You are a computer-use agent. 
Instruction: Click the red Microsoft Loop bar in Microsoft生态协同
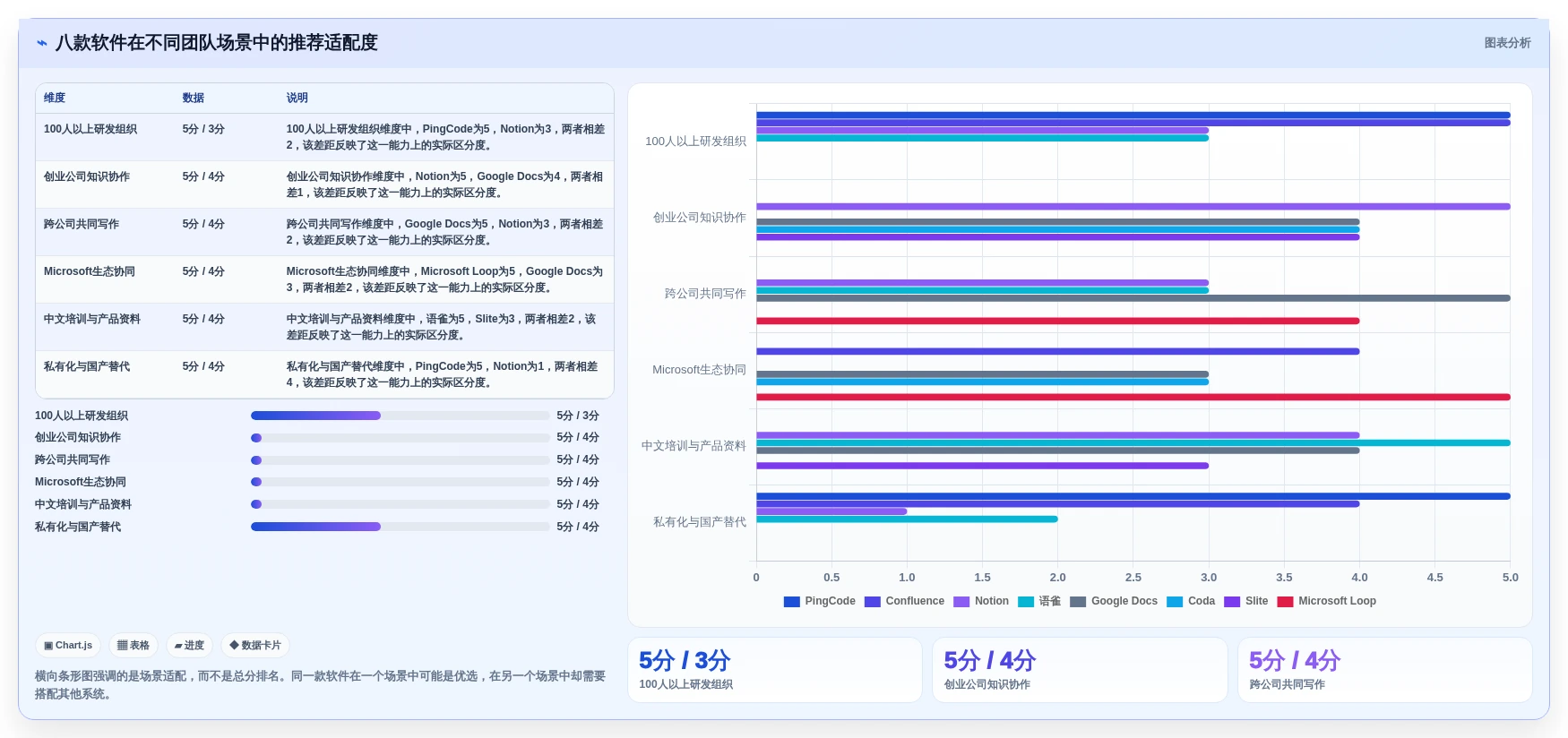(1133, 397)
